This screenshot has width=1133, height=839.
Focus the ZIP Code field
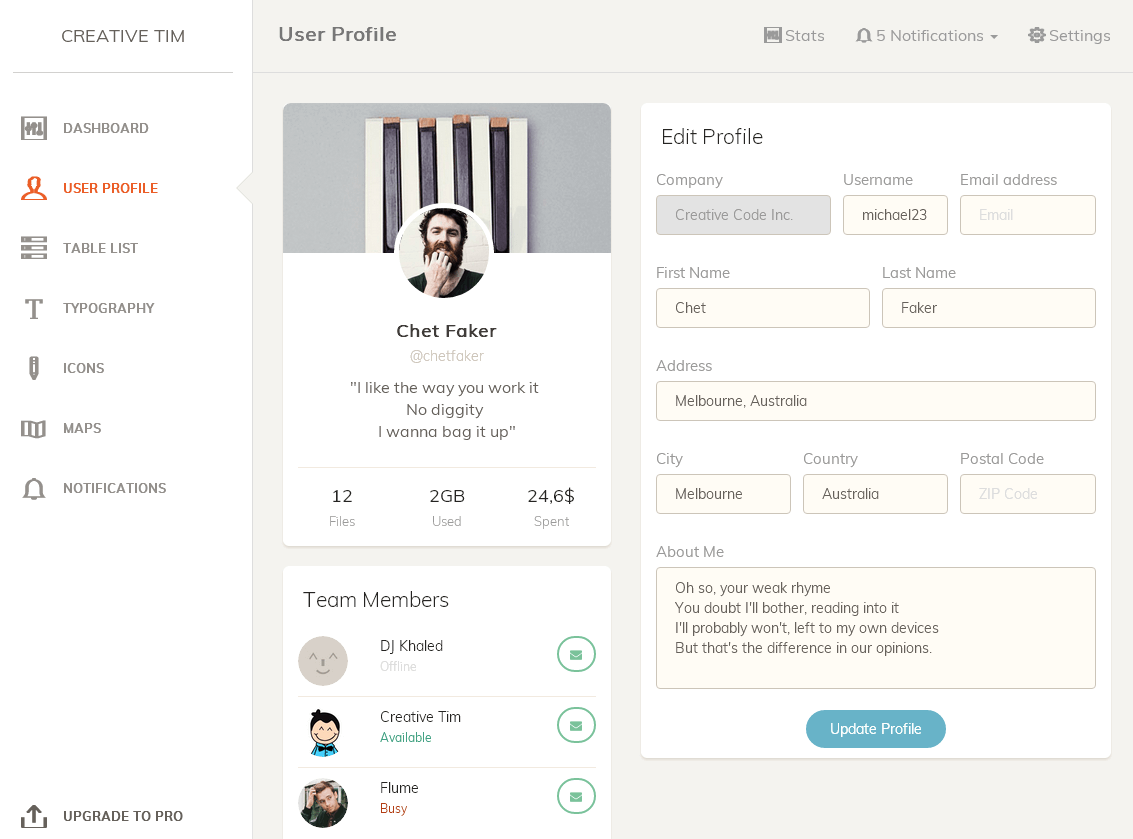1027,494
